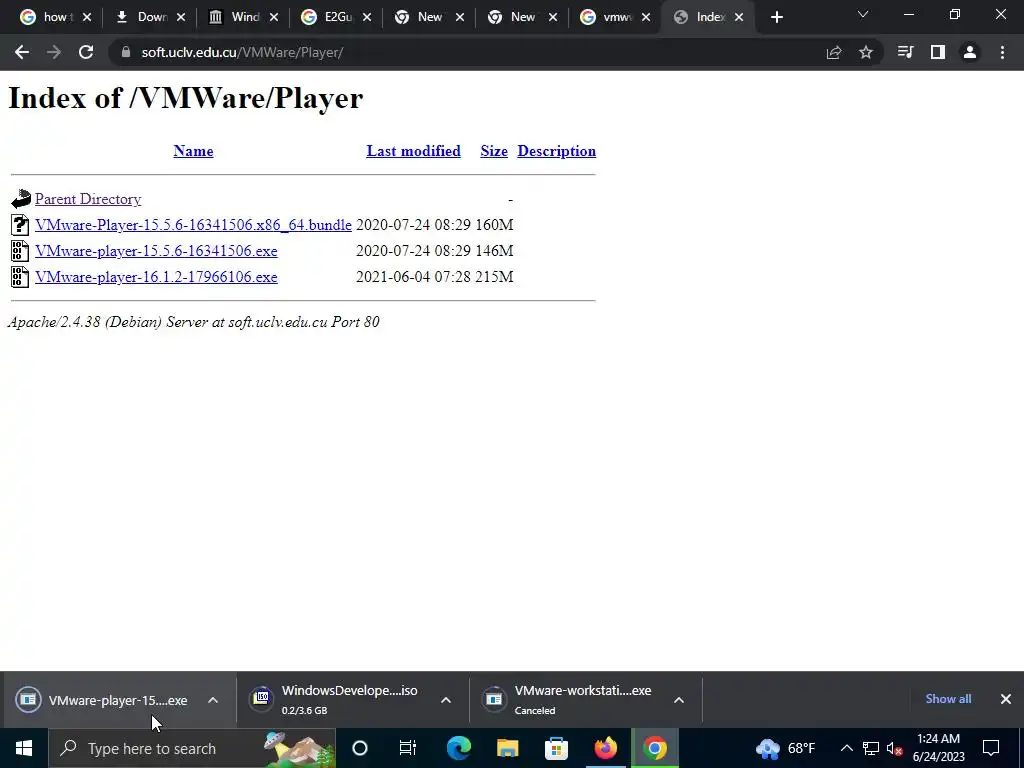Sort listing by Name
The width and height of the screenshot is (1024, 768).
[x=193, y=151]
